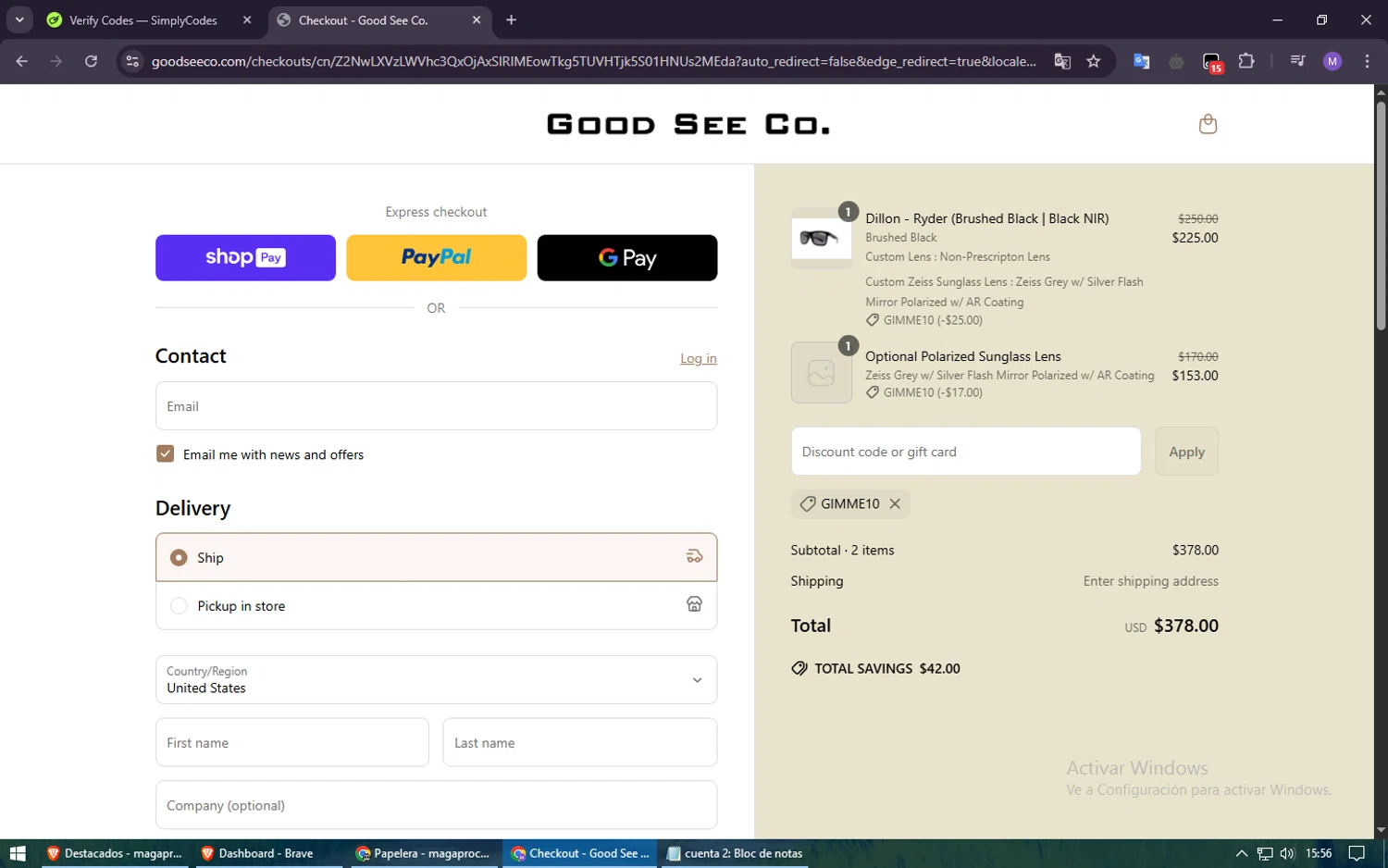Switch to Papelera Chrome taskbar window
This screenshot has width=1388, height=868.
coord(424,853)
